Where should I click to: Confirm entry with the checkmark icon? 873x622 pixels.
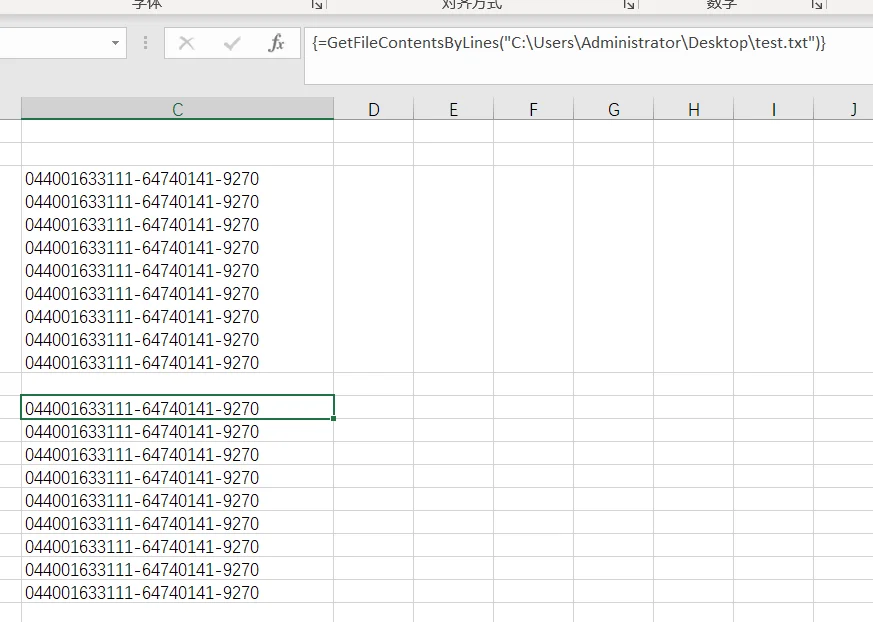coord(232,43)
